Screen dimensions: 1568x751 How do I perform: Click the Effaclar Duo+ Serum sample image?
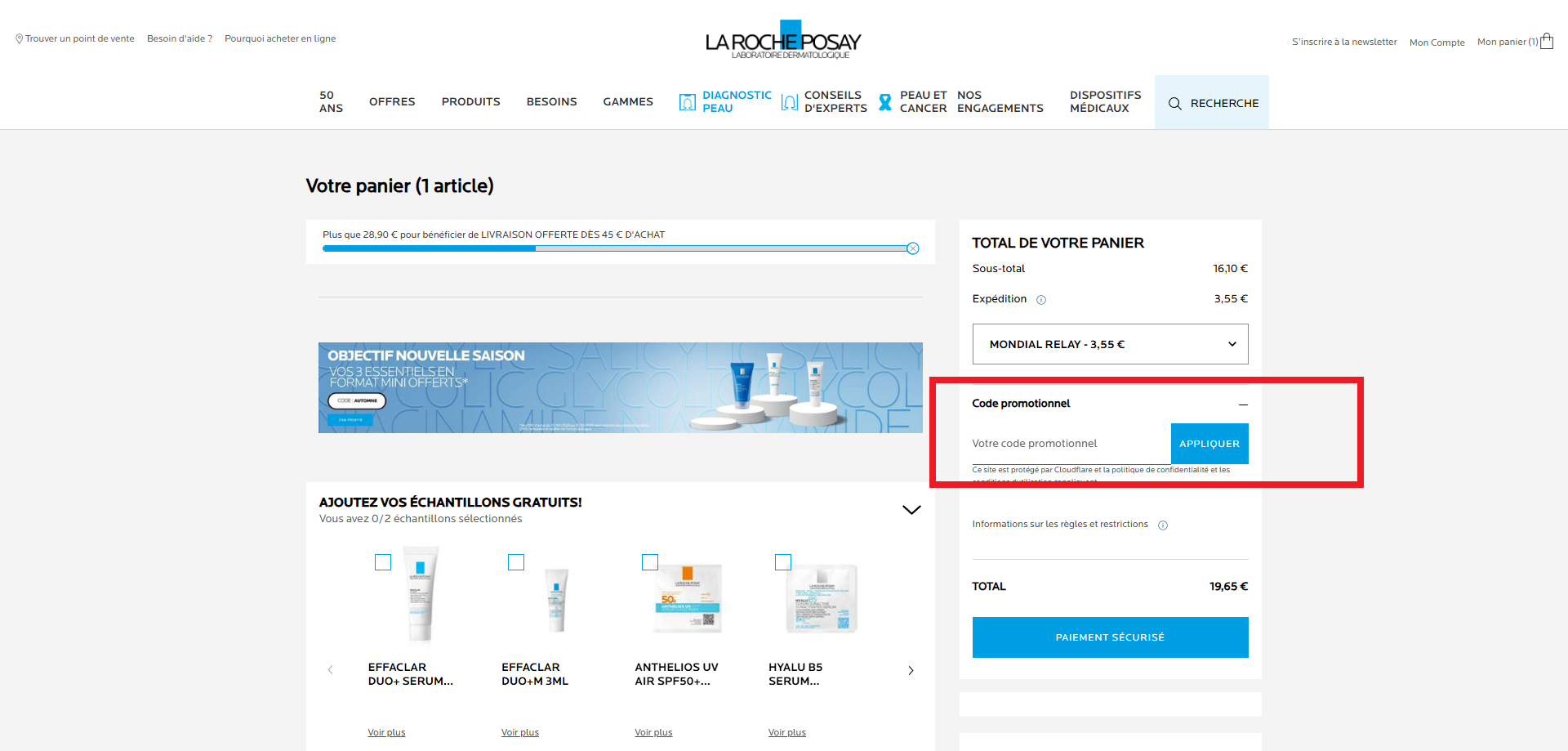421,595
